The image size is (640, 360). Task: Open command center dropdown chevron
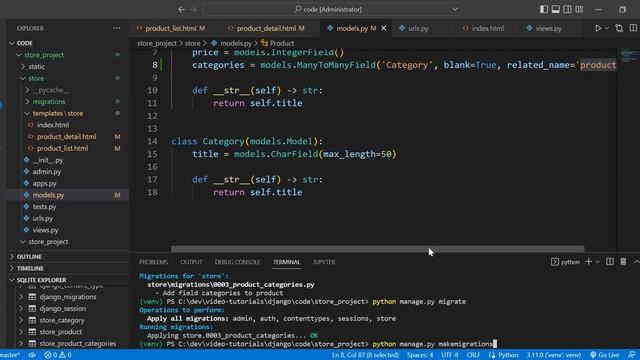[x=455, y=9]
